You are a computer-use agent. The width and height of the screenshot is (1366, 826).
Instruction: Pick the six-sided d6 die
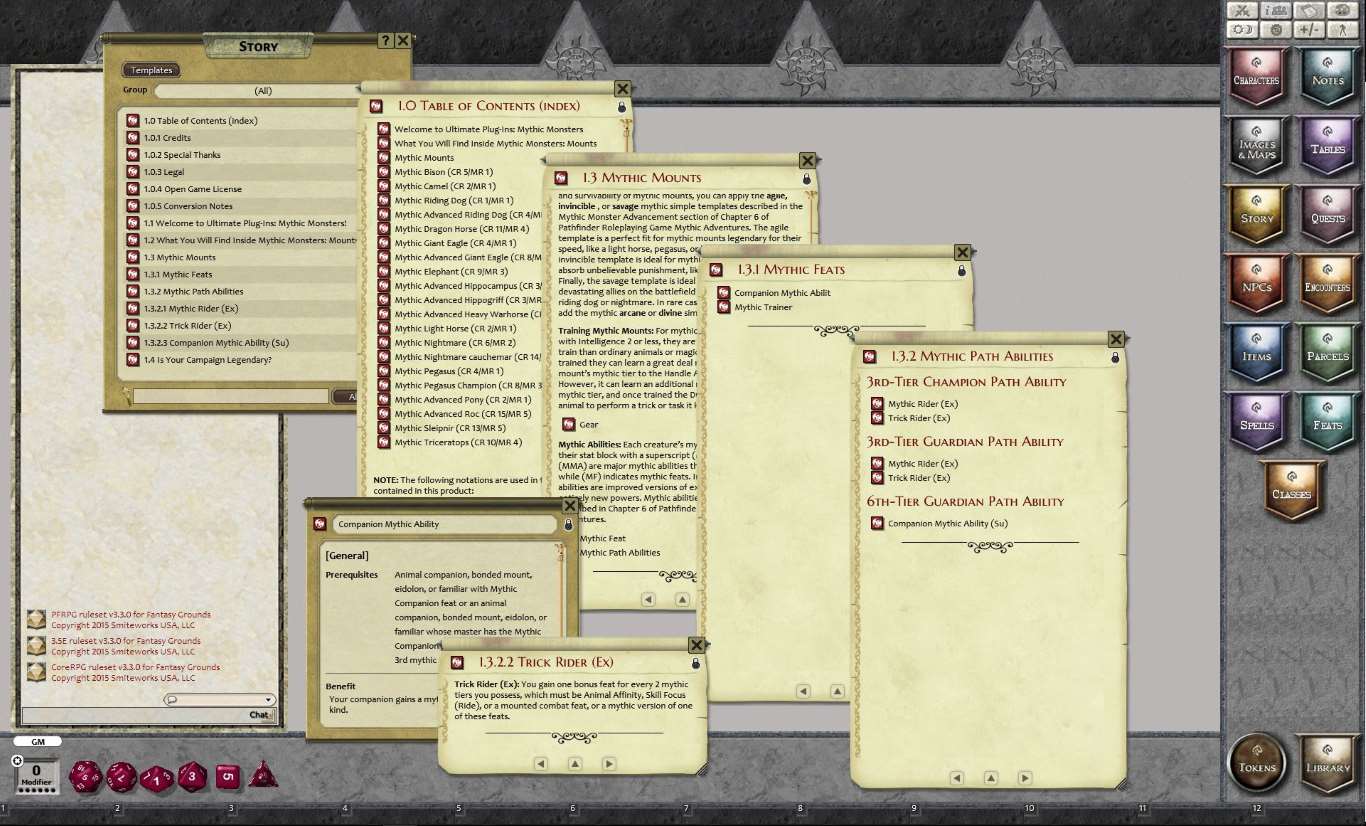click(228, 776)
